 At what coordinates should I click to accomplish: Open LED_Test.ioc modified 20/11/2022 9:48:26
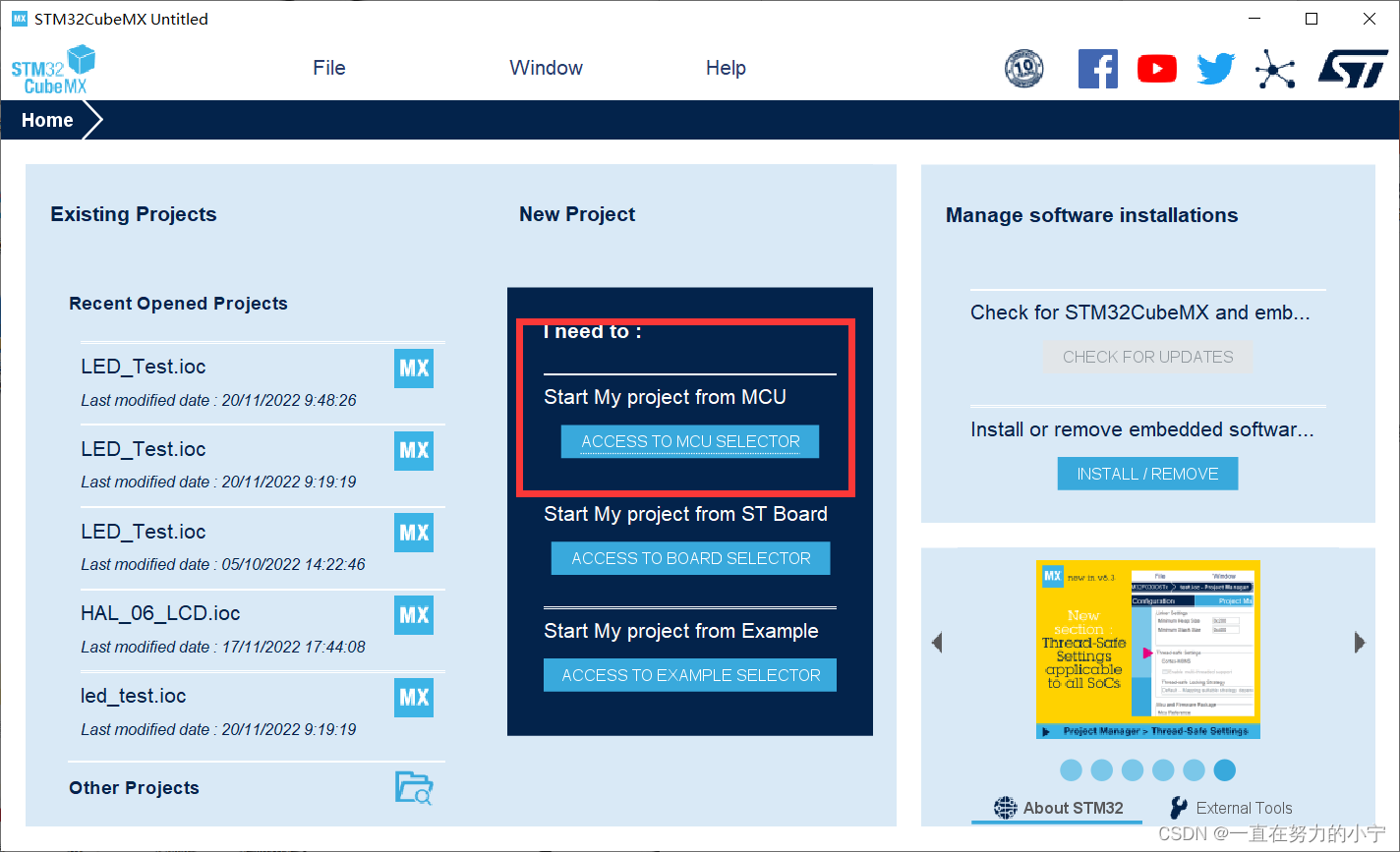point(257,383)
